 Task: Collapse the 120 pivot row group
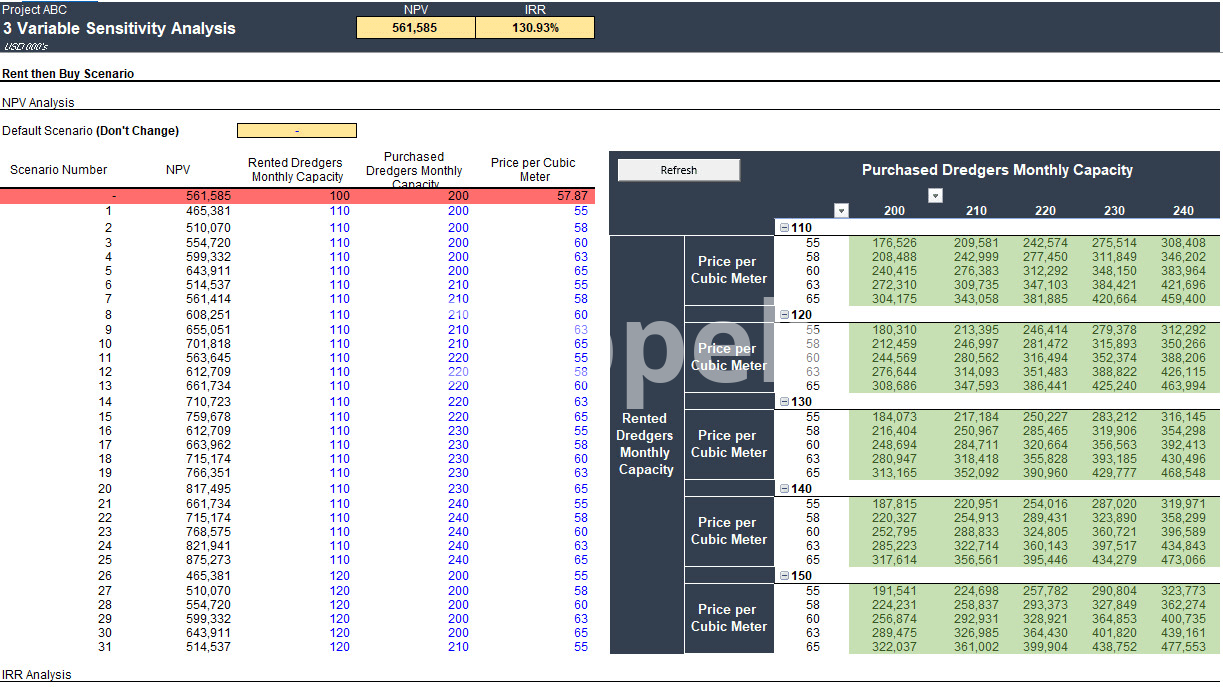(x=784, y=314)
